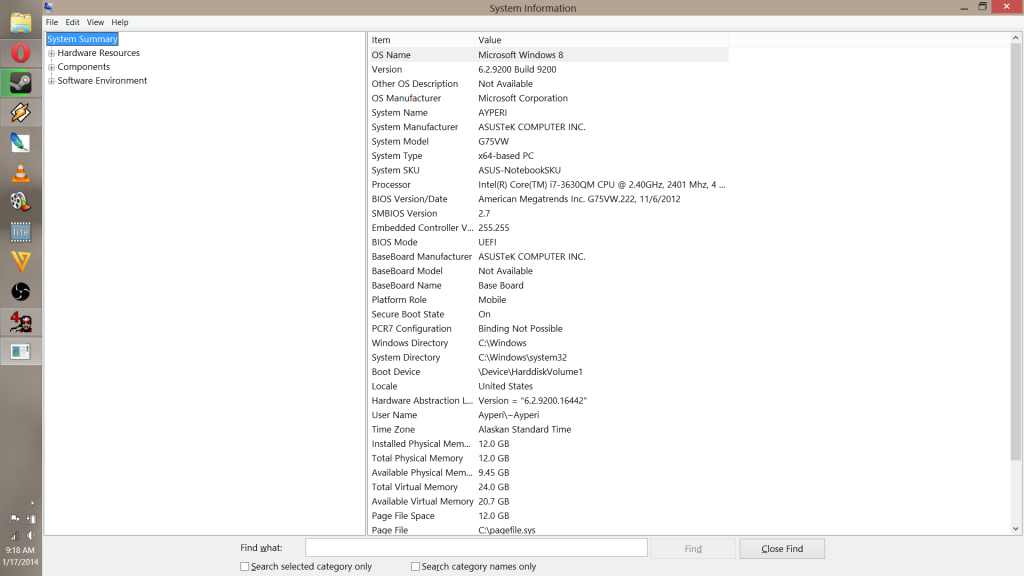Select the Hardware Resources label
1024x576 pixels.
pyautogui.click(x=99, y=53)
